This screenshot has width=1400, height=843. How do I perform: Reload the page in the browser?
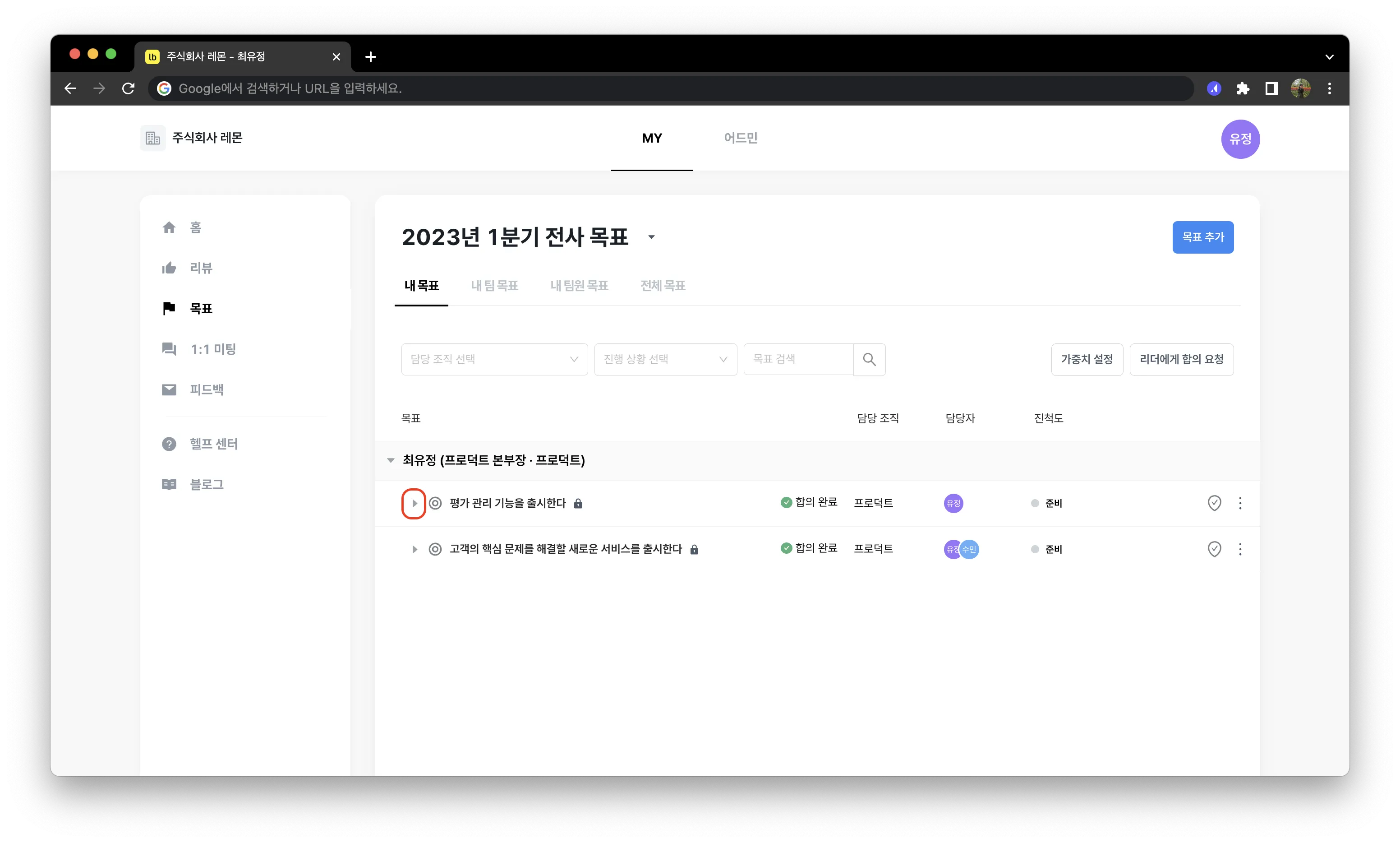point(128,88)
